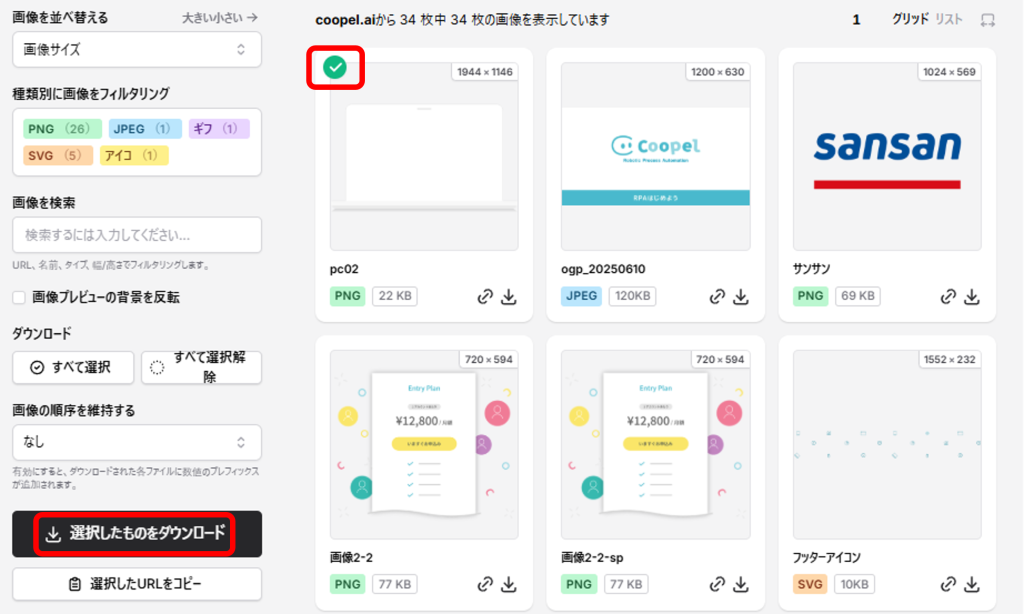Image resolution: width=1024 pixels, height=614 pixels.
Task: Enable 画像プレビューの背景を反転 checkbox
Action: pos(19,298)
